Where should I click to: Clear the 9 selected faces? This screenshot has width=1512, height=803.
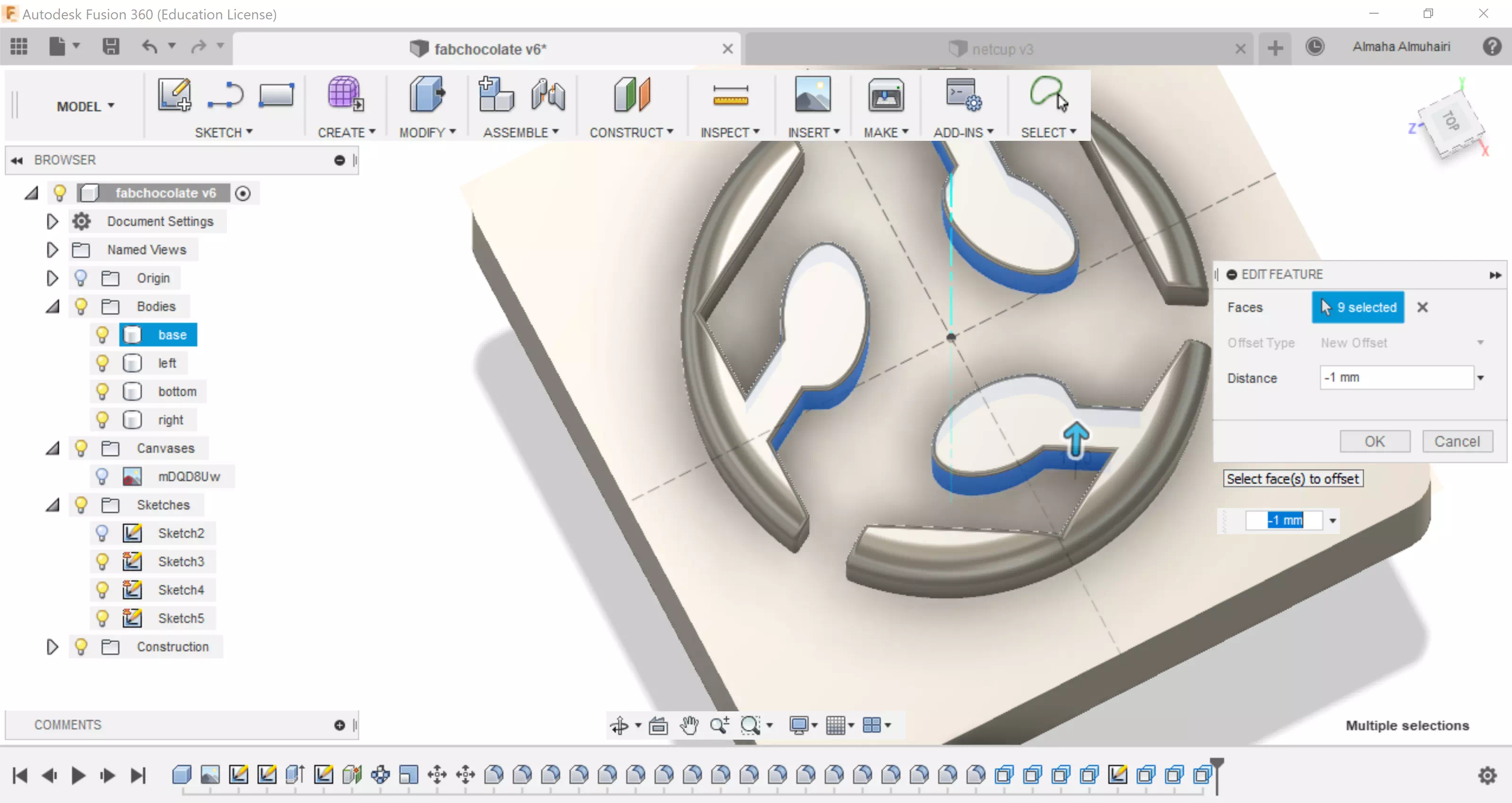pos(1422,308)
